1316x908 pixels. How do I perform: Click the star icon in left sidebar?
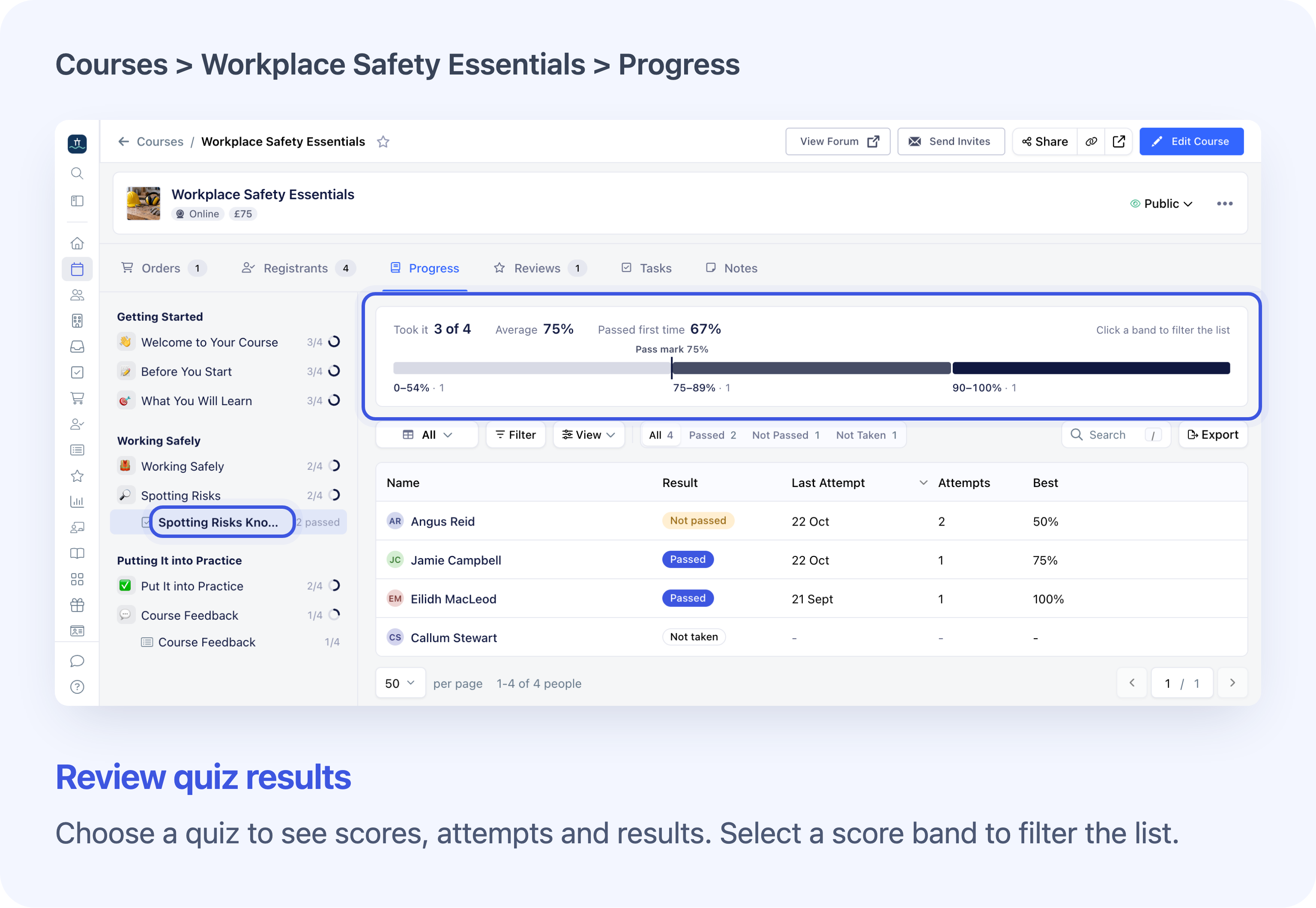(77, 475)
